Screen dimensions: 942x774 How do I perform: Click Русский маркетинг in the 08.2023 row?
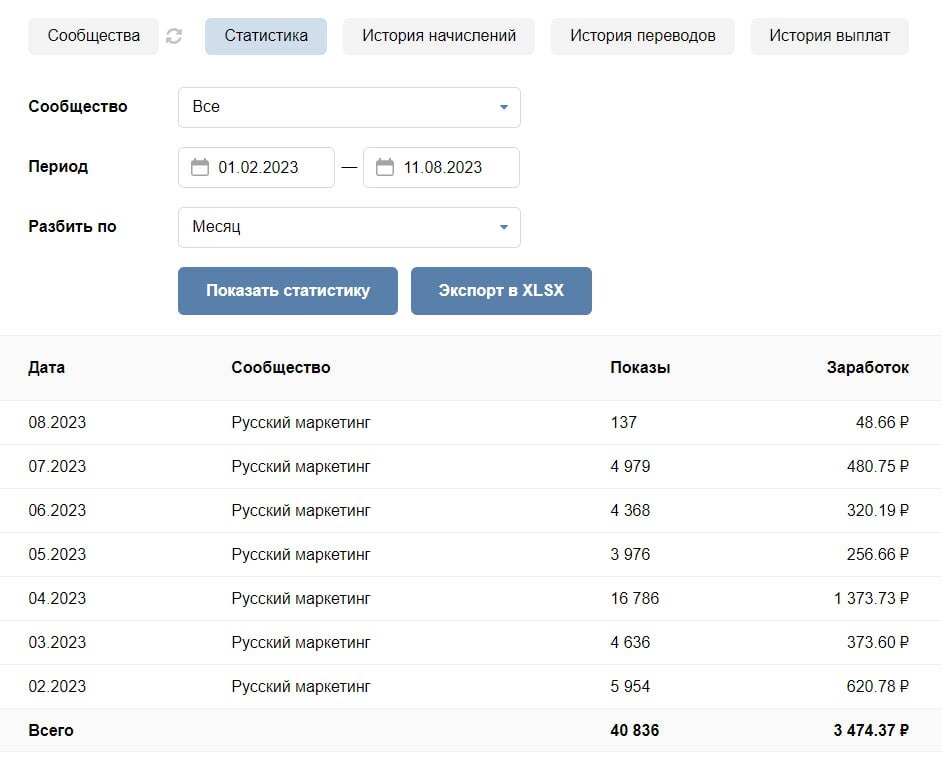pos(301,423)
